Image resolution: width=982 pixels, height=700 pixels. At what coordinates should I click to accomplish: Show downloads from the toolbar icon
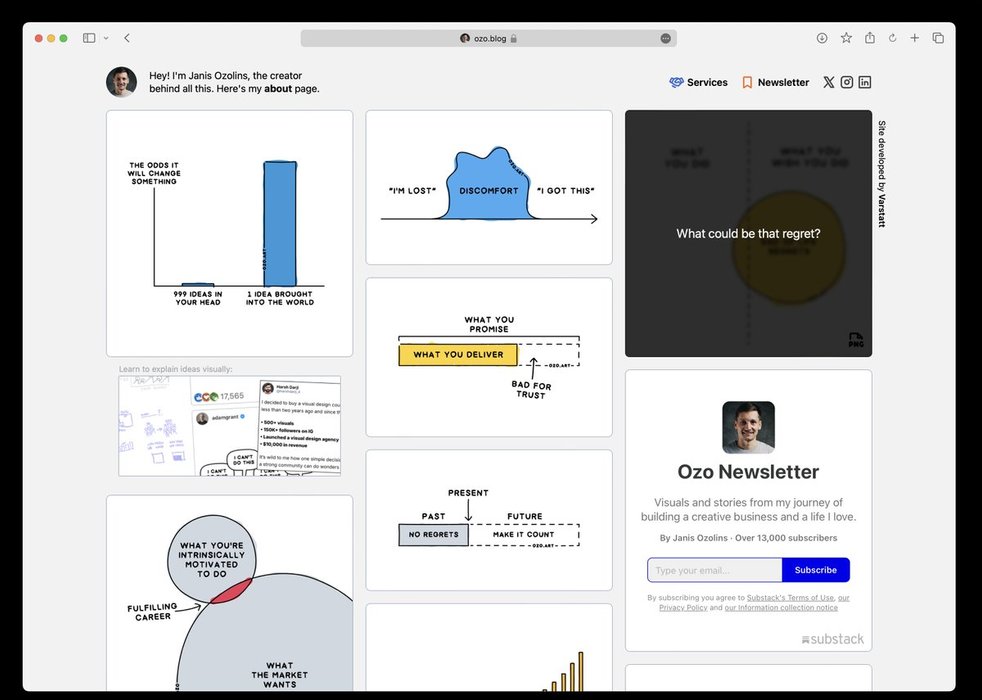coord(822,38)
